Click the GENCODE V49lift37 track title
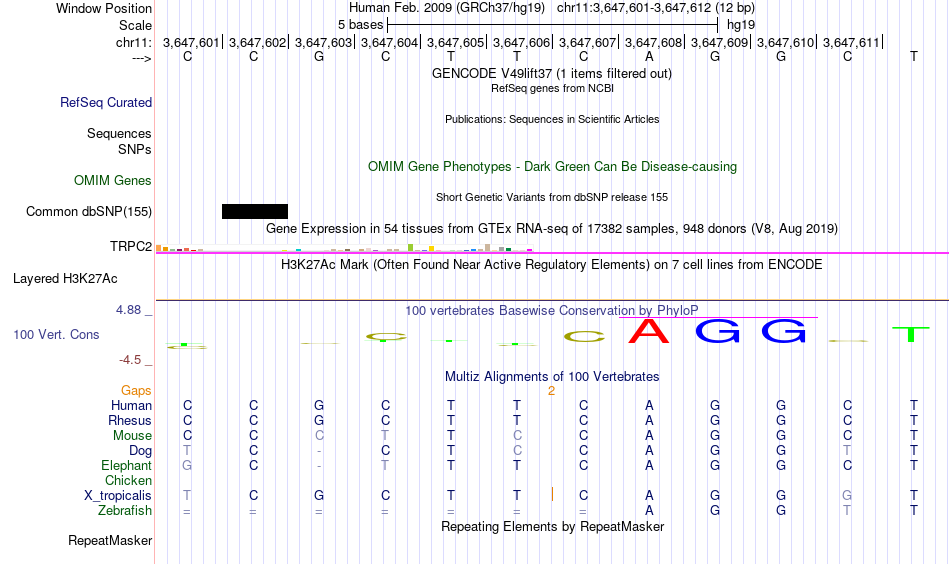Viewport: 950px width, 564px height. pyautogui.click(x=552, y=73)
